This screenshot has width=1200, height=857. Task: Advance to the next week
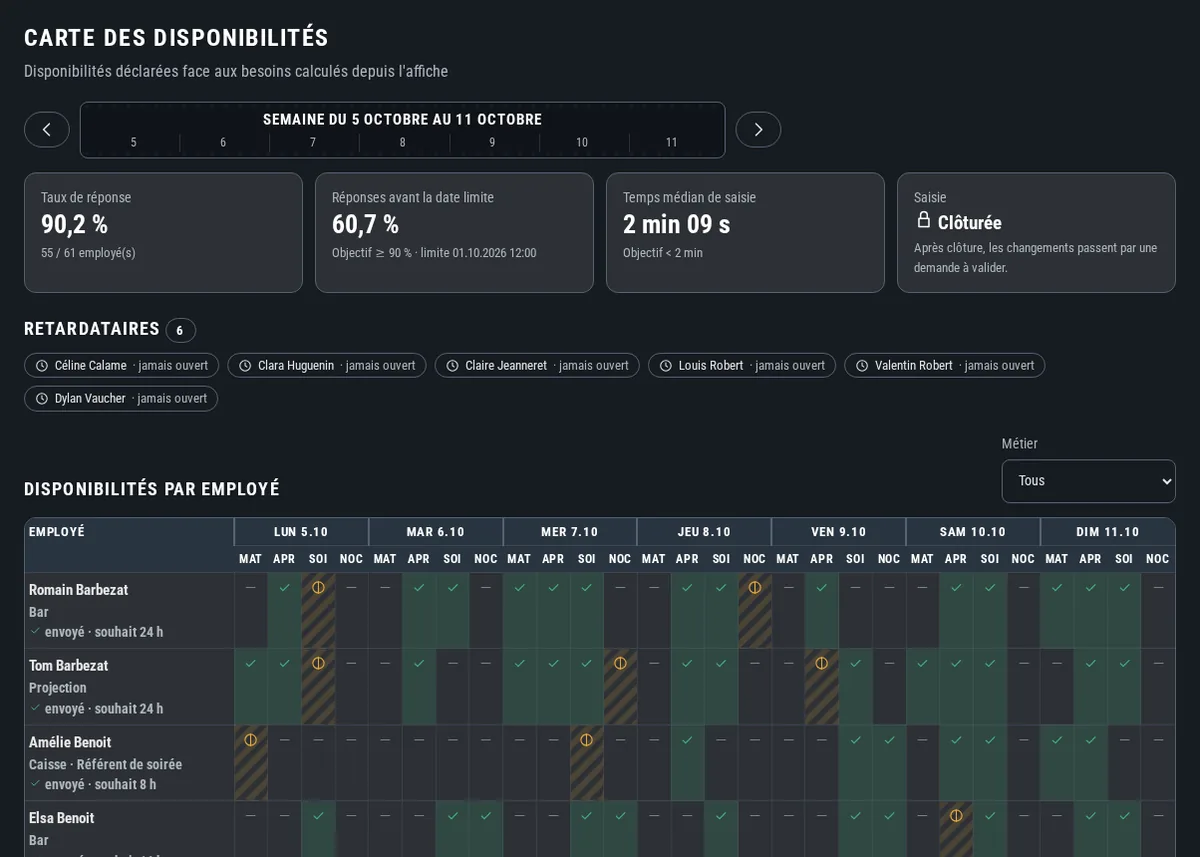tap(758, 130)
